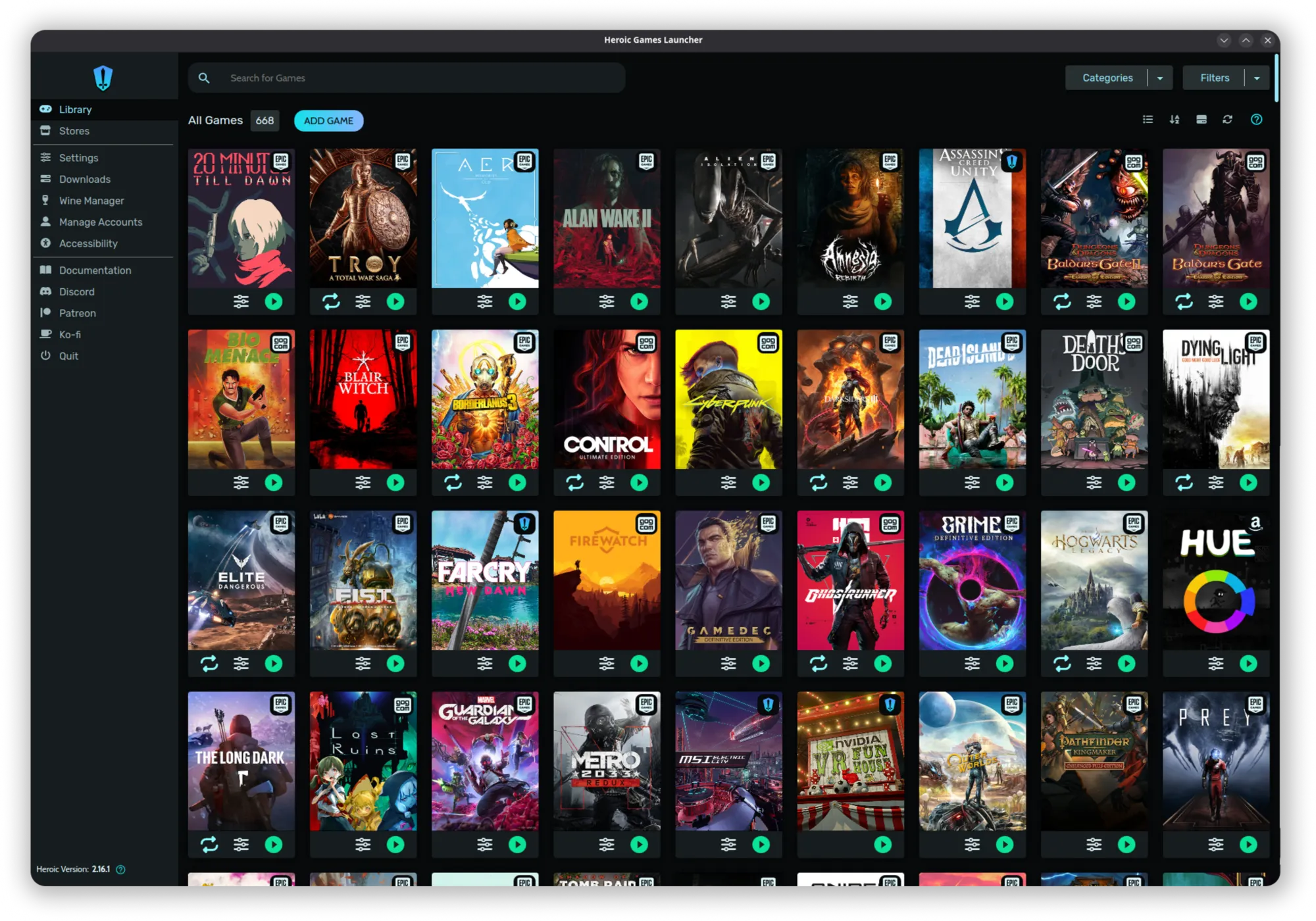This screenshot has width=1316, height=921.
Task: Click the Heroic Version help icon
Action: 121,870
